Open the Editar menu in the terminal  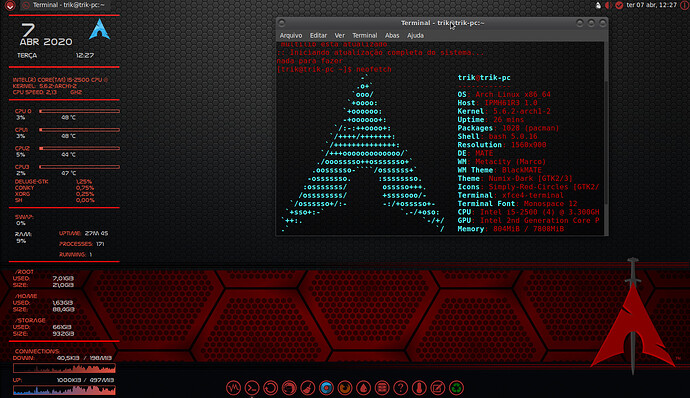pyautogui.click(x=318, y=35)
